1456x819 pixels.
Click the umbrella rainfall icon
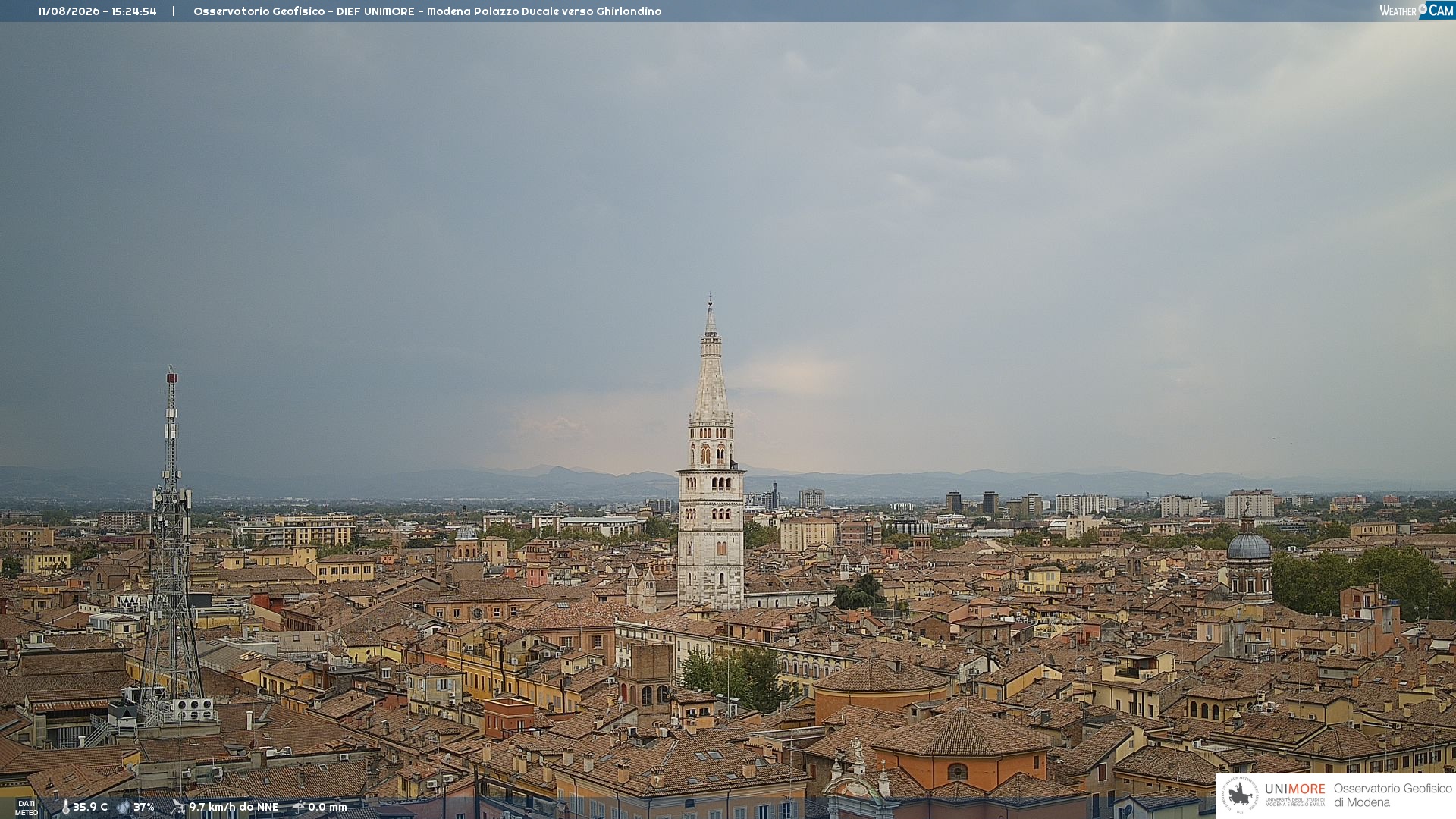coord(299,808)
